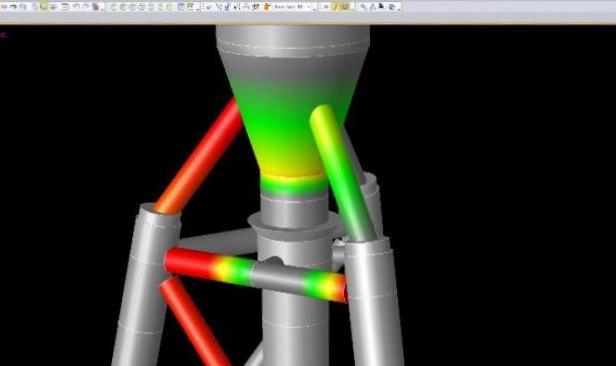Toggle the yellow-highlighted pencil icon in toolbar
The height and width of the screenshot is (366, 616).
pos(335,6)
